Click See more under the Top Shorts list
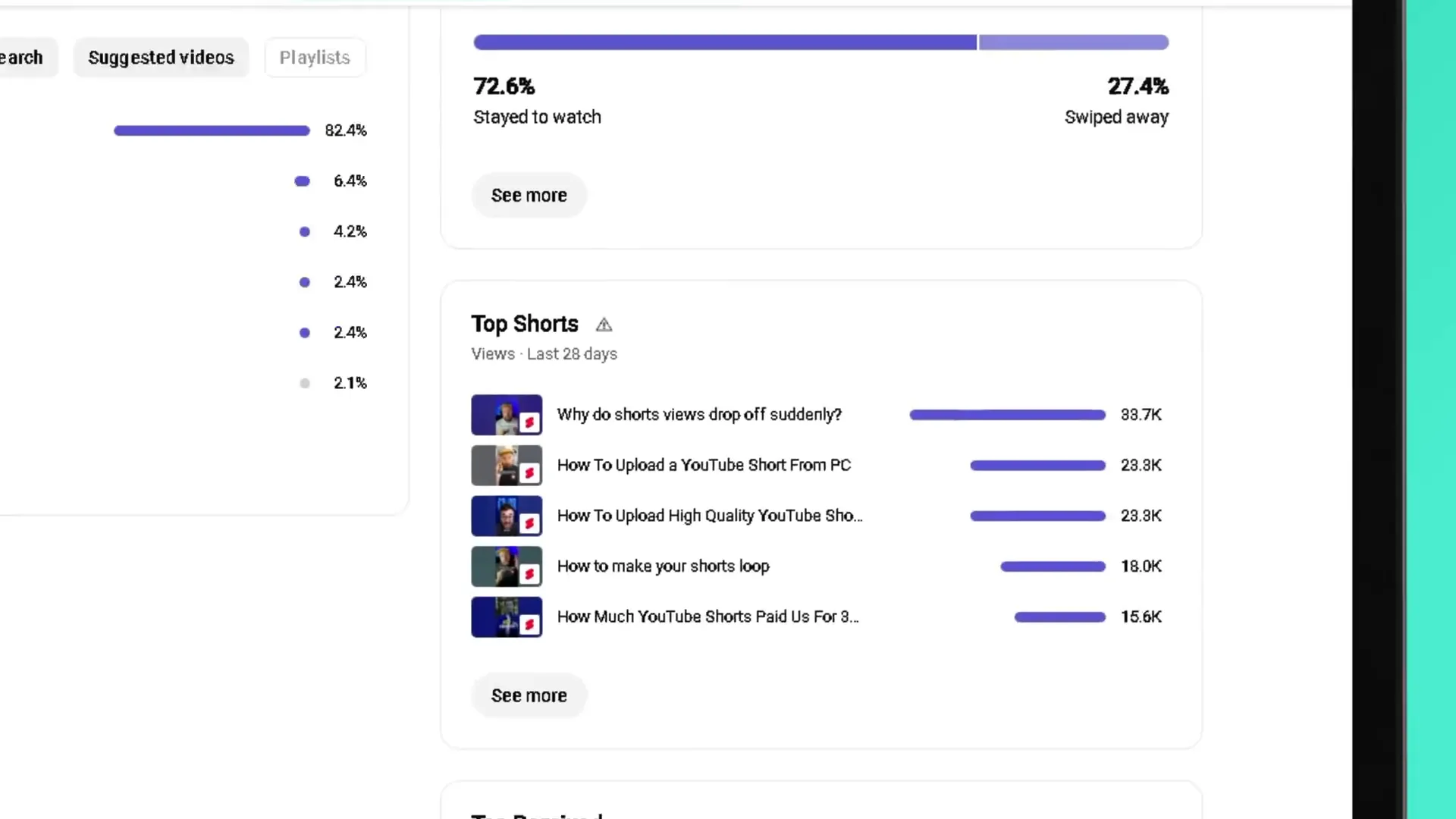Screen dimensions: 1456x819 click(x=529, y=695)
